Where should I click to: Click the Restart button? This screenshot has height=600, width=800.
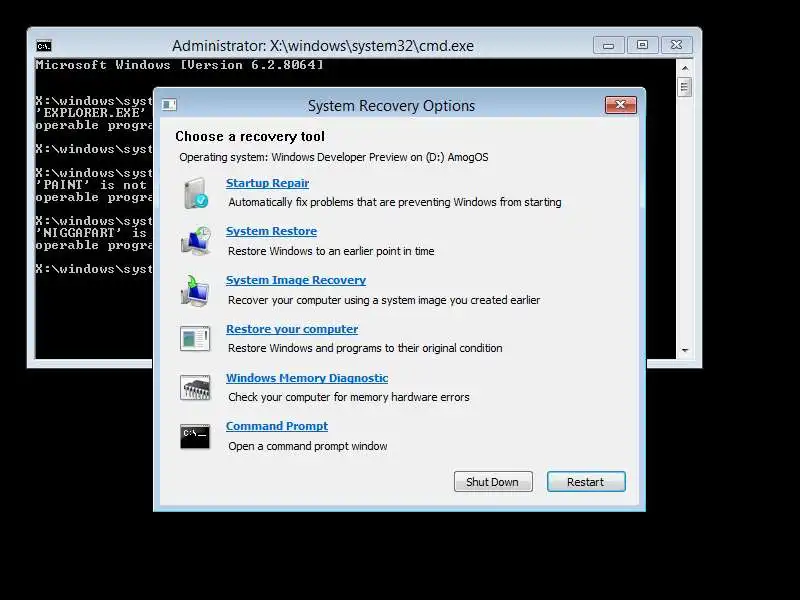[x=586, y=482]
